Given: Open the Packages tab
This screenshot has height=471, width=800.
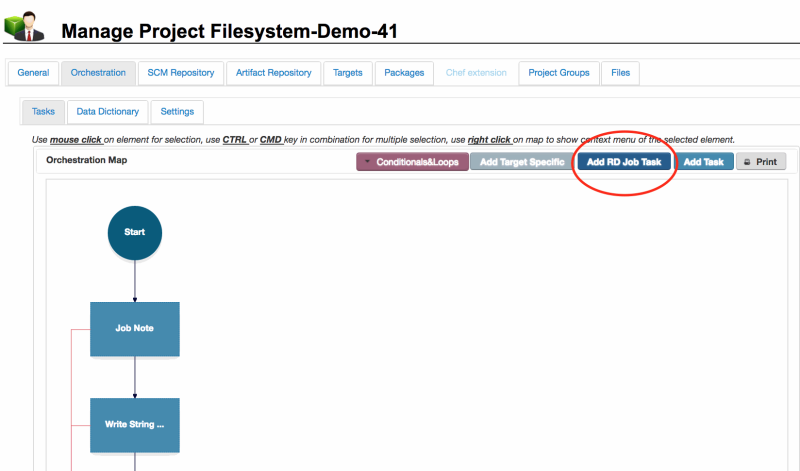Looking at the screenshot, I should coord(405,73).
